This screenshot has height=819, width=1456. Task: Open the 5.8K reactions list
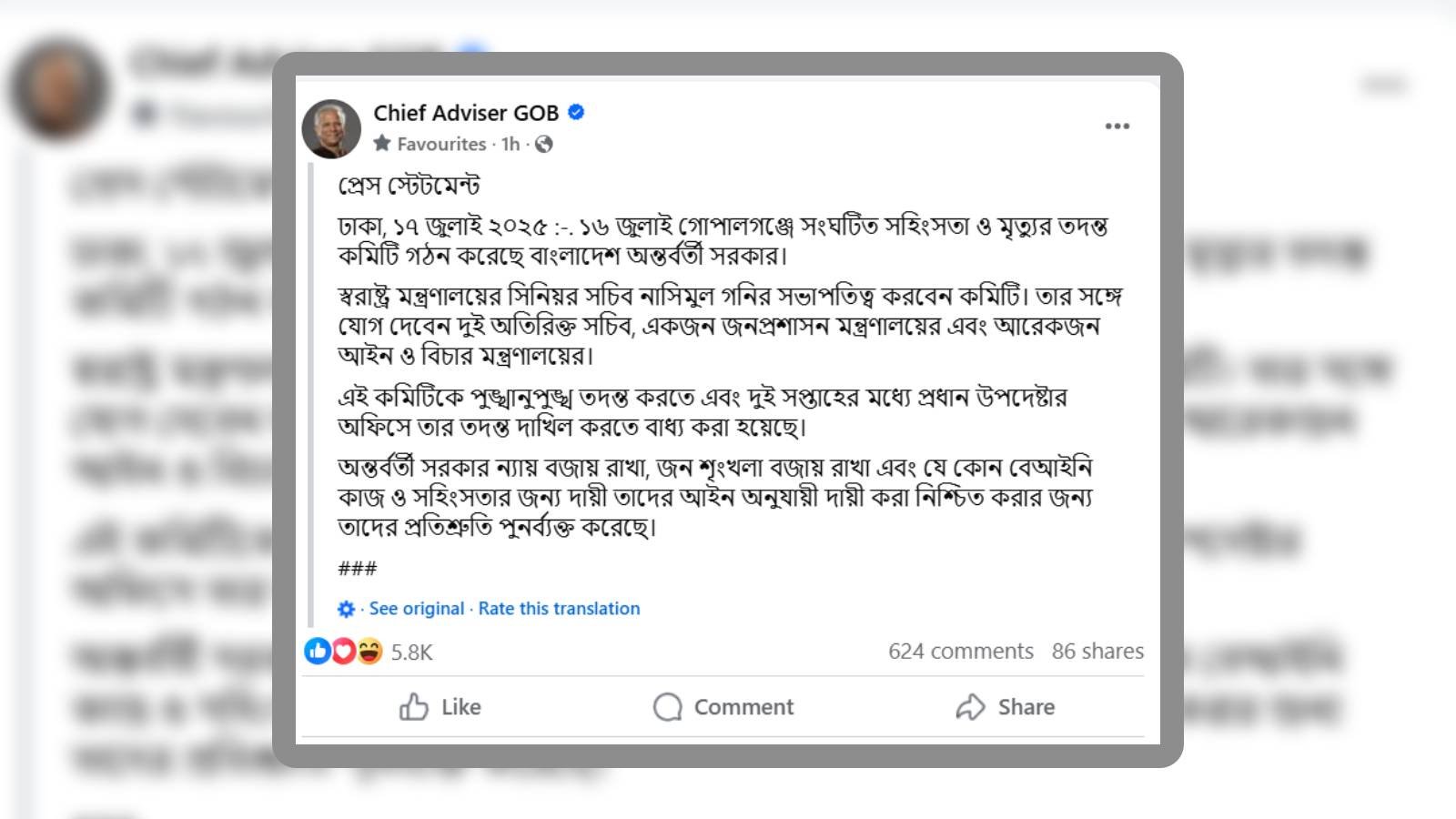411,652
